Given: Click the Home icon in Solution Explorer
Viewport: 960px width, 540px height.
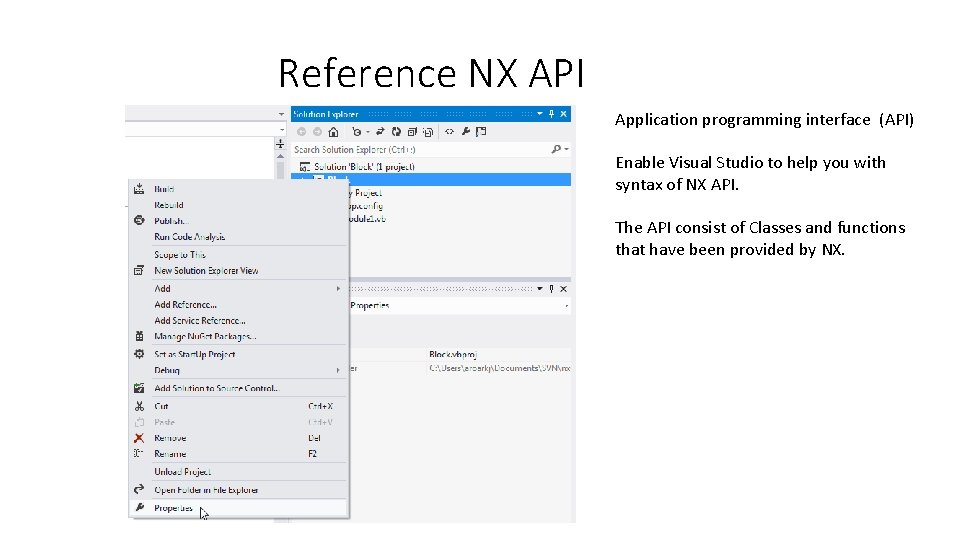Looking at the screenshot, I should [x=334, y=132].
